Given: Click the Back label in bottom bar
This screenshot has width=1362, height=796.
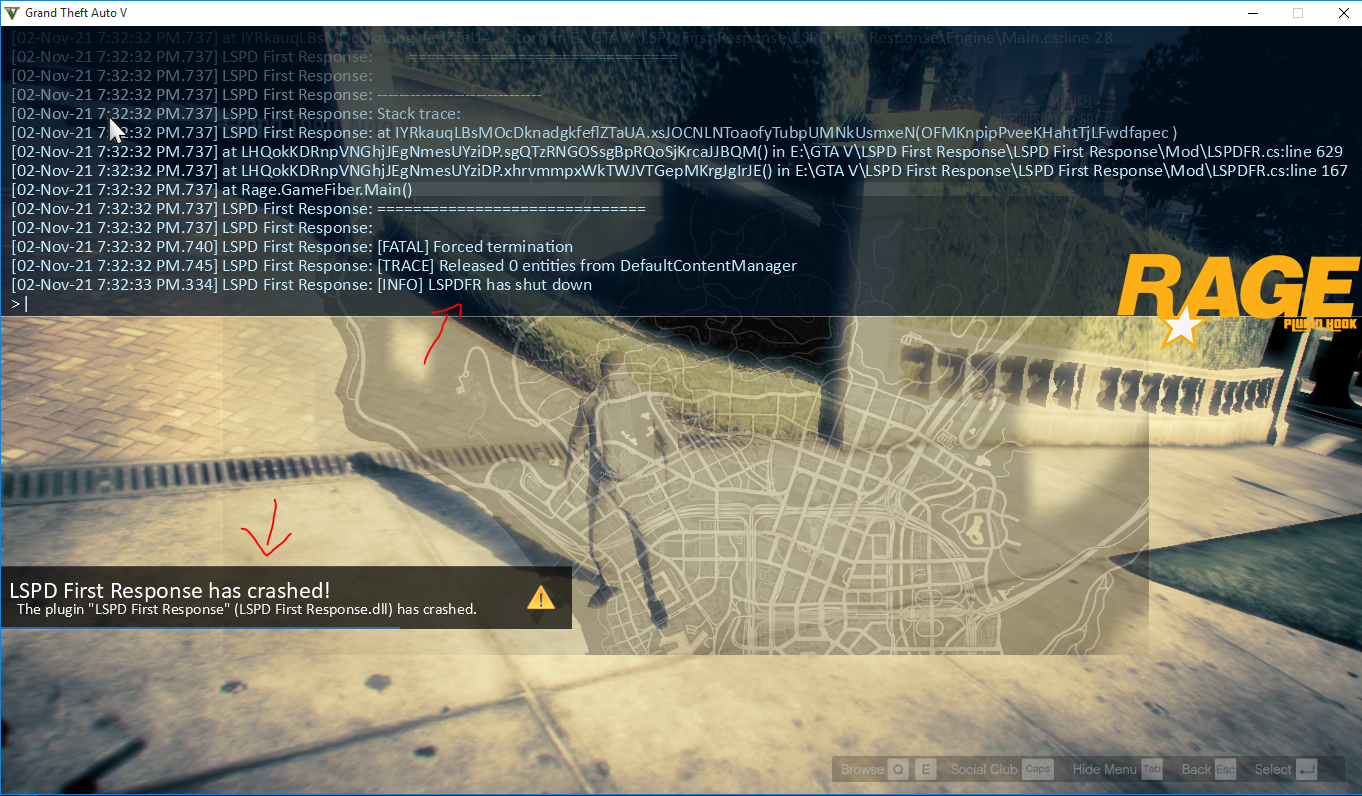Looking at the screenshot, I should click(x=1196, y=769).
